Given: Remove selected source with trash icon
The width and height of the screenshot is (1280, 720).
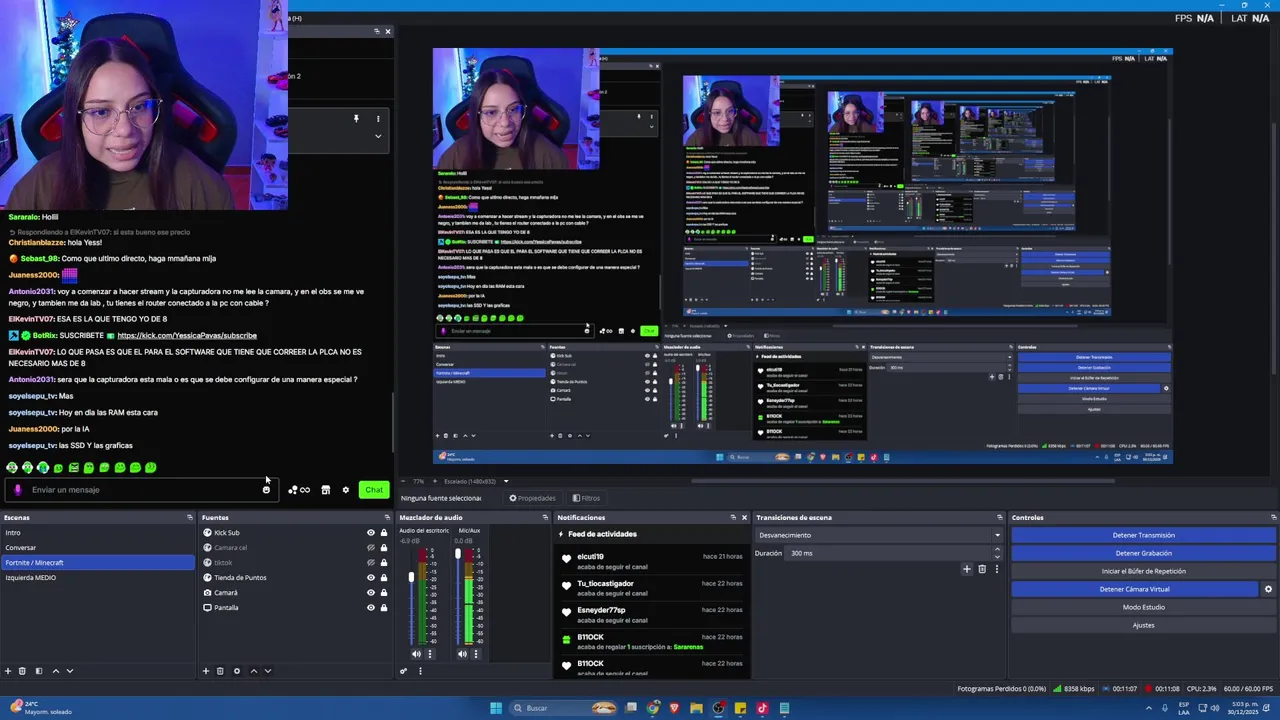Looking at the screenshot, I should 220,671.
